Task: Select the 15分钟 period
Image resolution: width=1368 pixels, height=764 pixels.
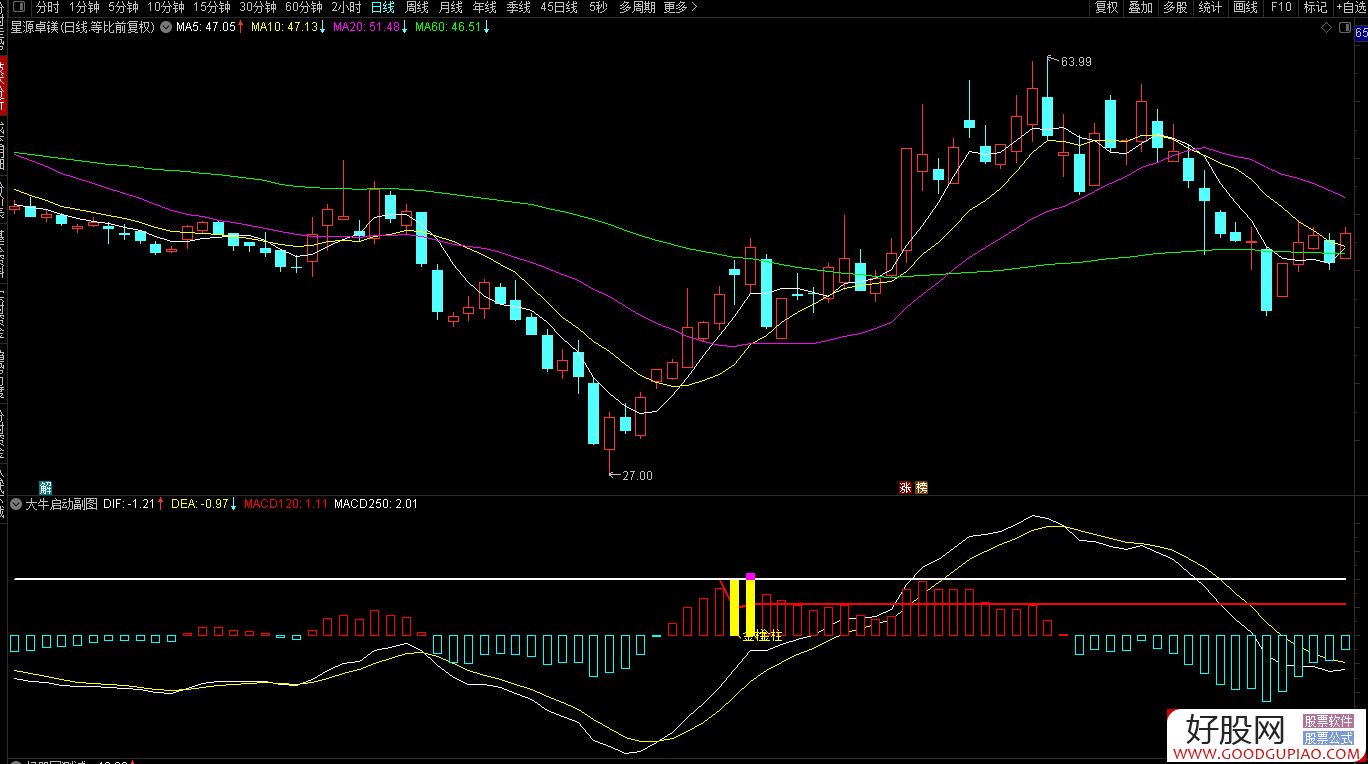Action: pyautogui.click(x=211, y=7)
